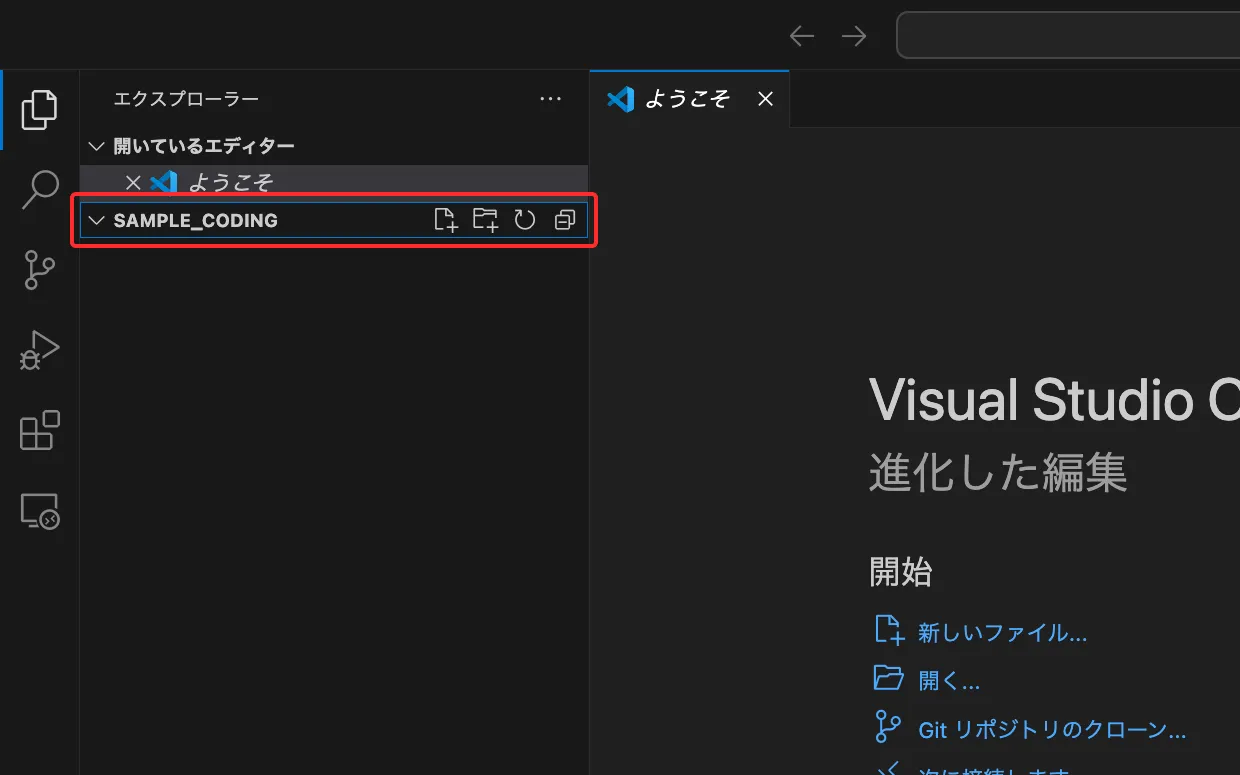Viewport: 1240px width, 775px height.
Task: Close the ようこそ editor tab
Action: [765, 99]
